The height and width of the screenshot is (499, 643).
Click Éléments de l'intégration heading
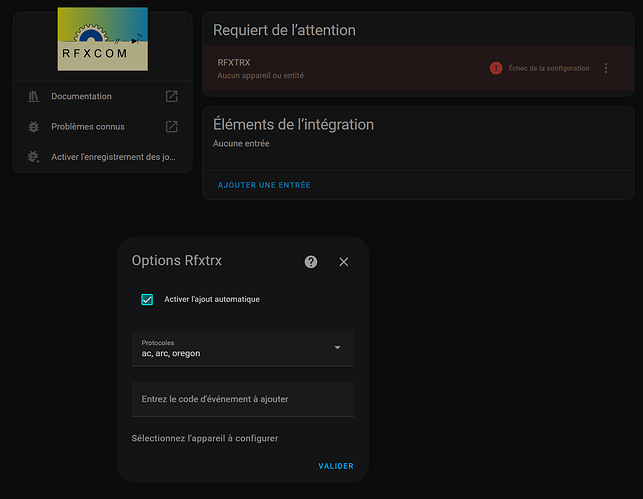[x=293, y=124]
